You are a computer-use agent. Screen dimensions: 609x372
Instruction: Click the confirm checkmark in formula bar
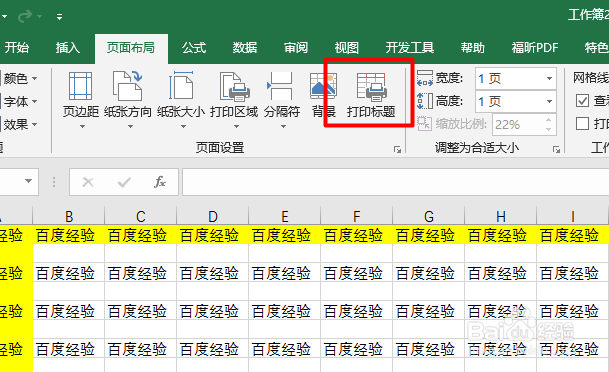(x=124, y=182)
